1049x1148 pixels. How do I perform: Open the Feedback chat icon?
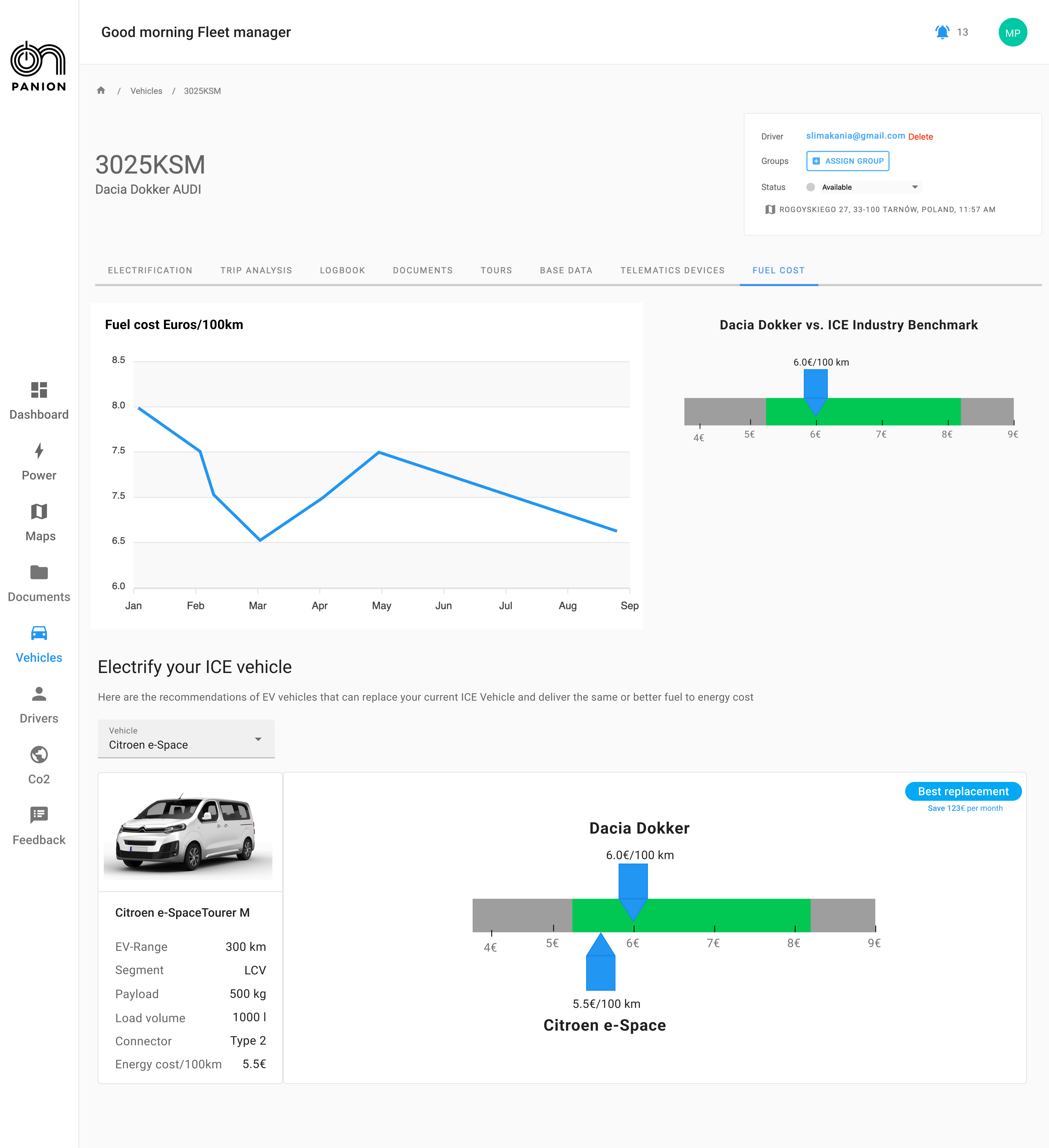coord(39,815)
